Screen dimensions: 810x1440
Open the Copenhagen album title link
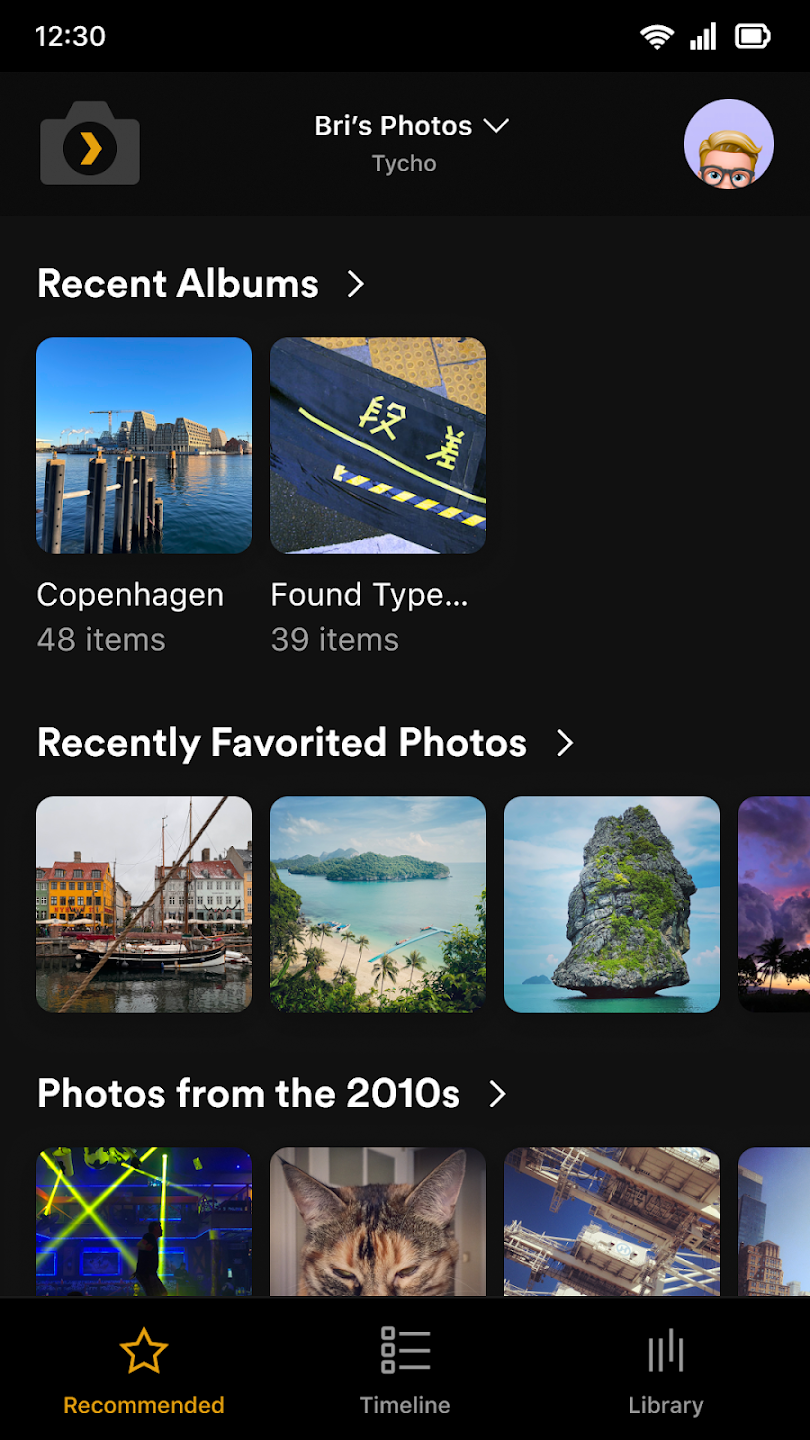tap(130, 595)
